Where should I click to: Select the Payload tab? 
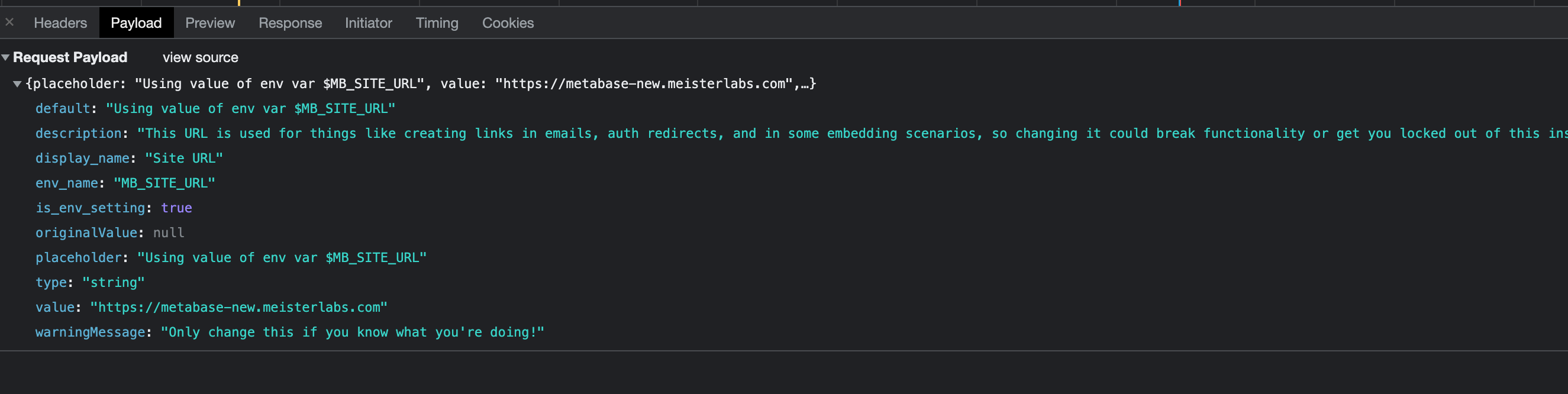(x=135, y=22)
